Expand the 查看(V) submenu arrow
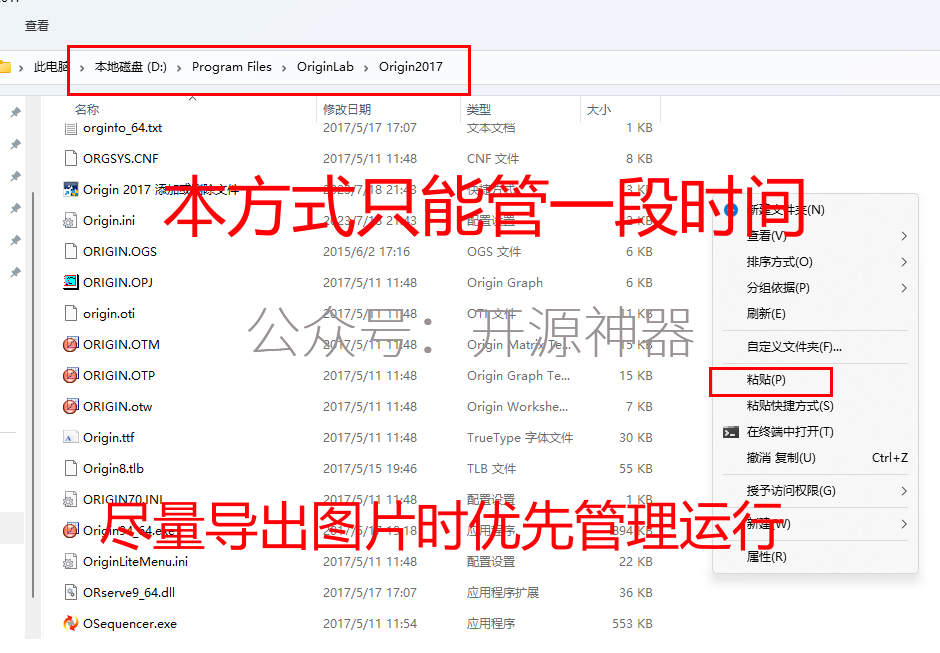Image resolution: width=940 pixels, height=653 pixels. [903, 236]
